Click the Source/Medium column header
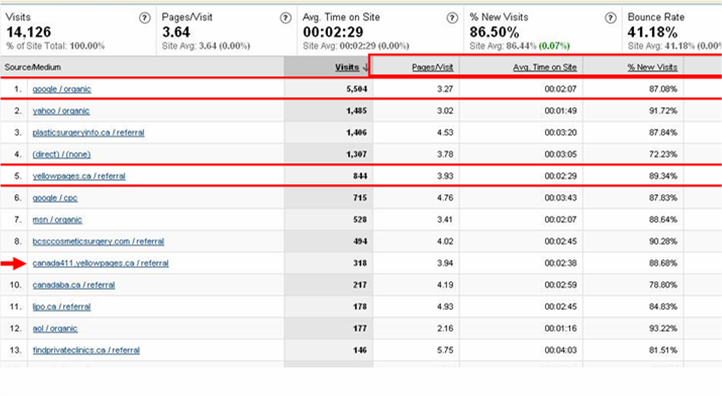 [x=33, y=67]
